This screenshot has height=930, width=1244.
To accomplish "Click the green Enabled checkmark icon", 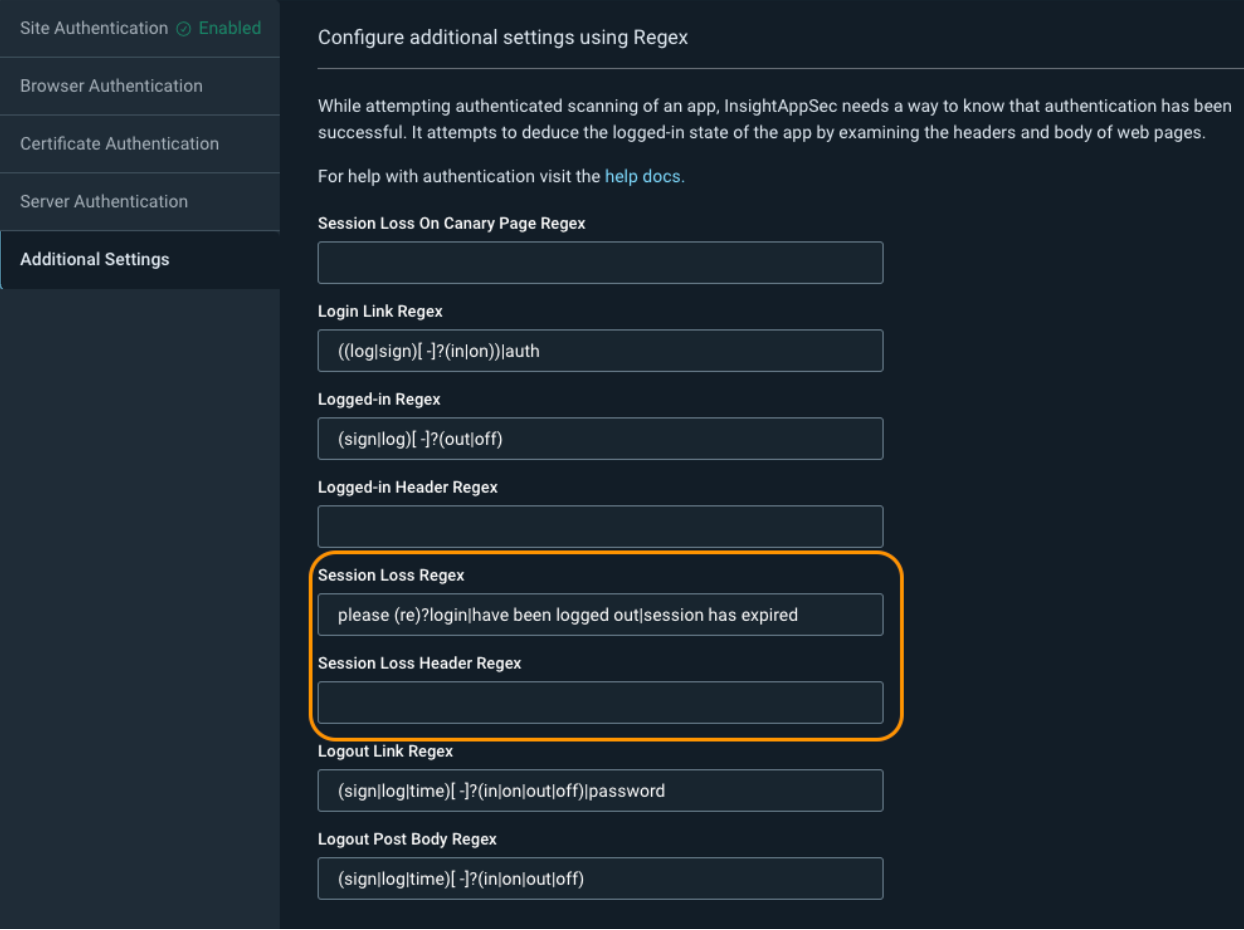I will point(184,29).
